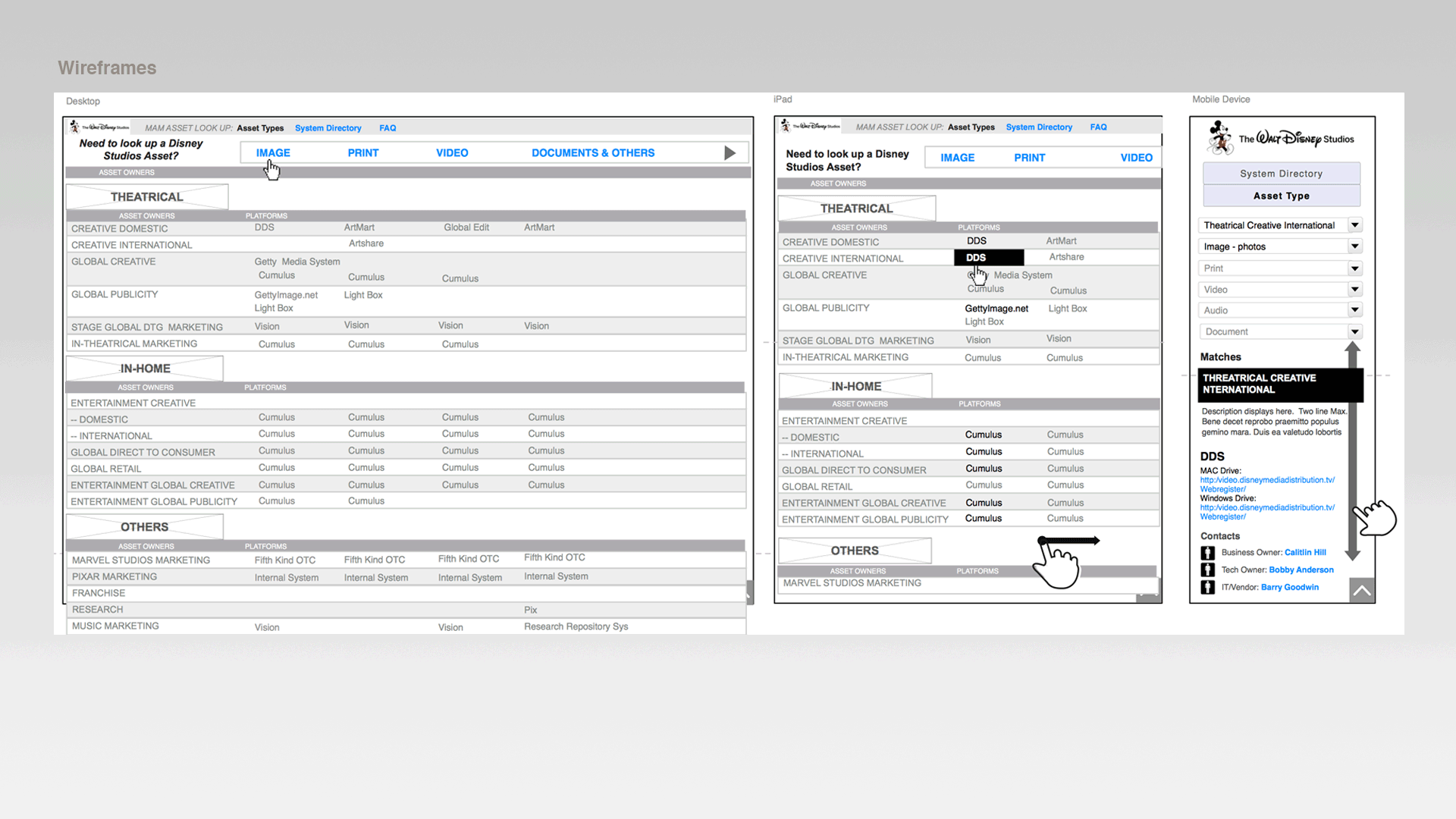Click MARVEL STUDIOS MARKETING row in iPad

coord(968,583)
